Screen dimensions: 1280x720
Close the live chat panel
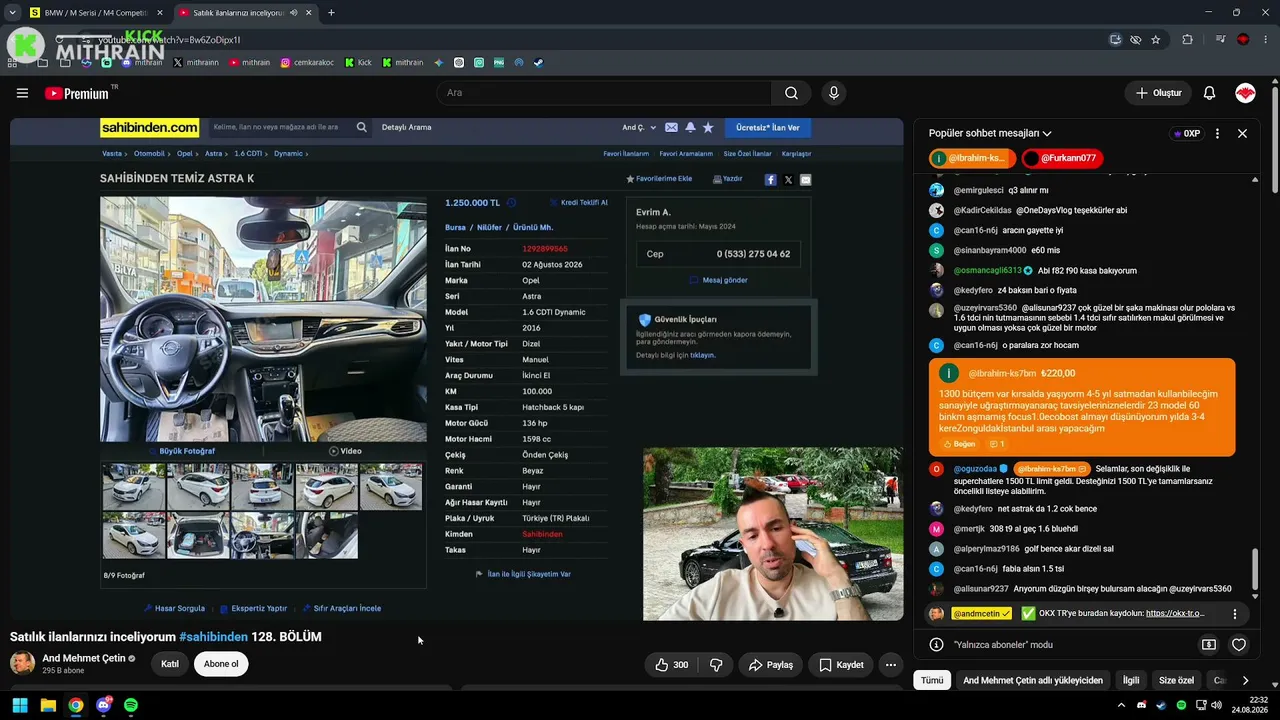coord(1242,133)
